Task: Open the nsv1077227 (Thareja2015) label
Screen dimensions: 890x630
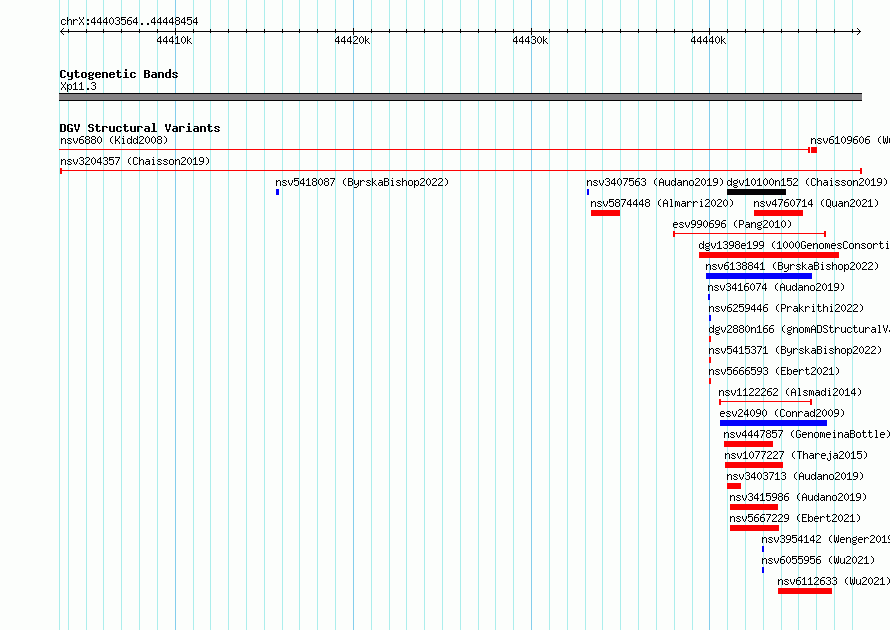Action: (x=796, y=455)
